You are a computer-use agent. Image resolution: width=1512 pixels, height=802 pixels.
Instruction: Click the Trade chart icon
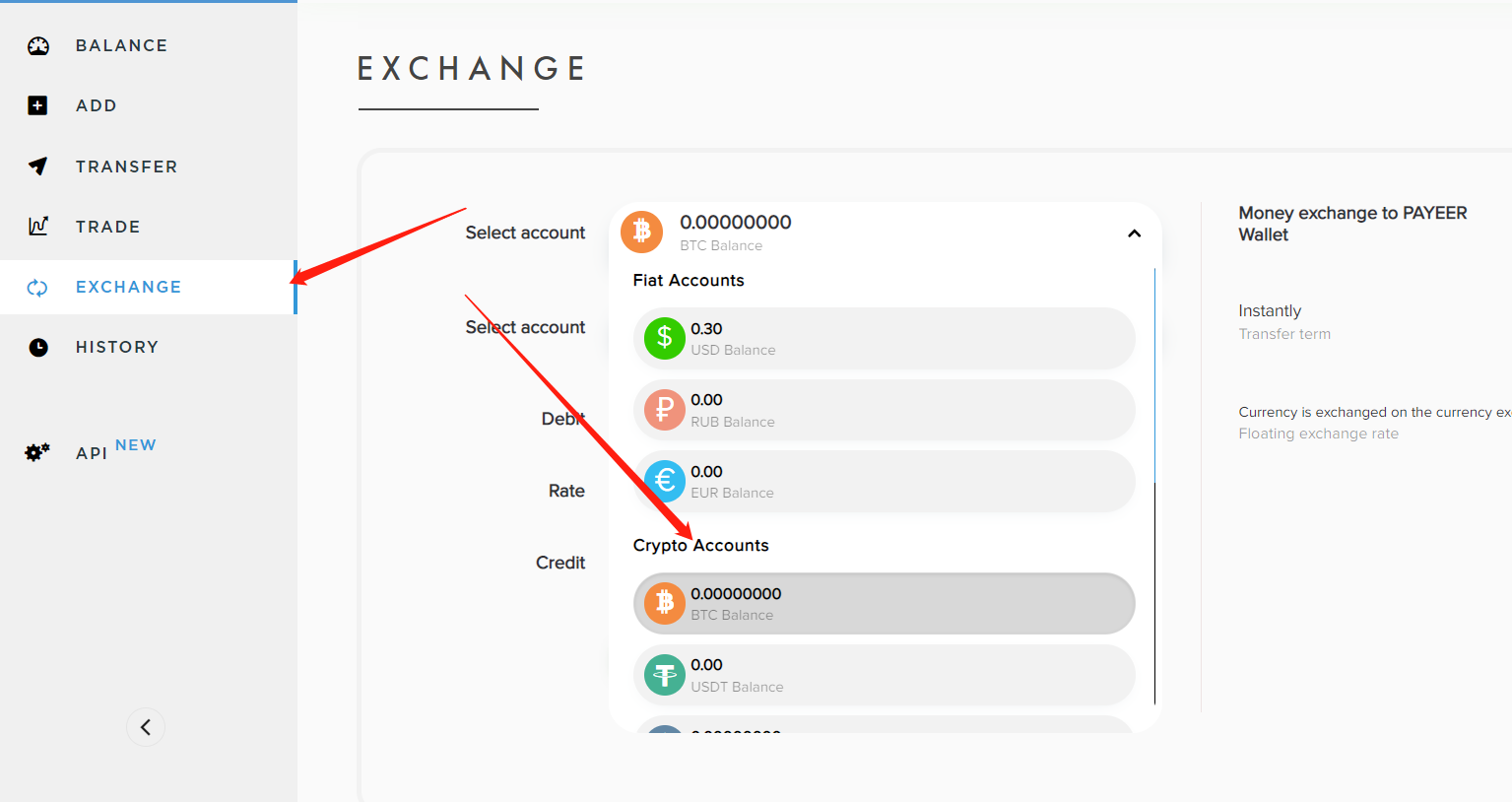pyautogui.click(x=37, y=226)
